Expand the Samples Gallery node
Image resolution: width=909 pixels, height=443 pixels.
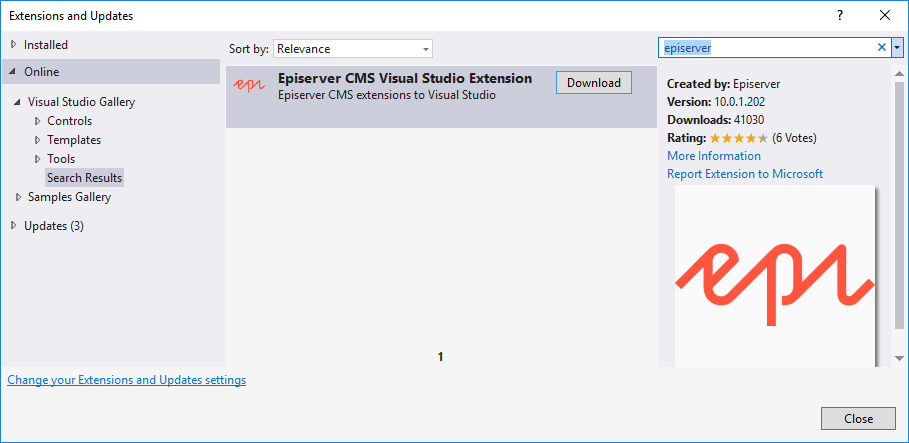pos(18,197)
